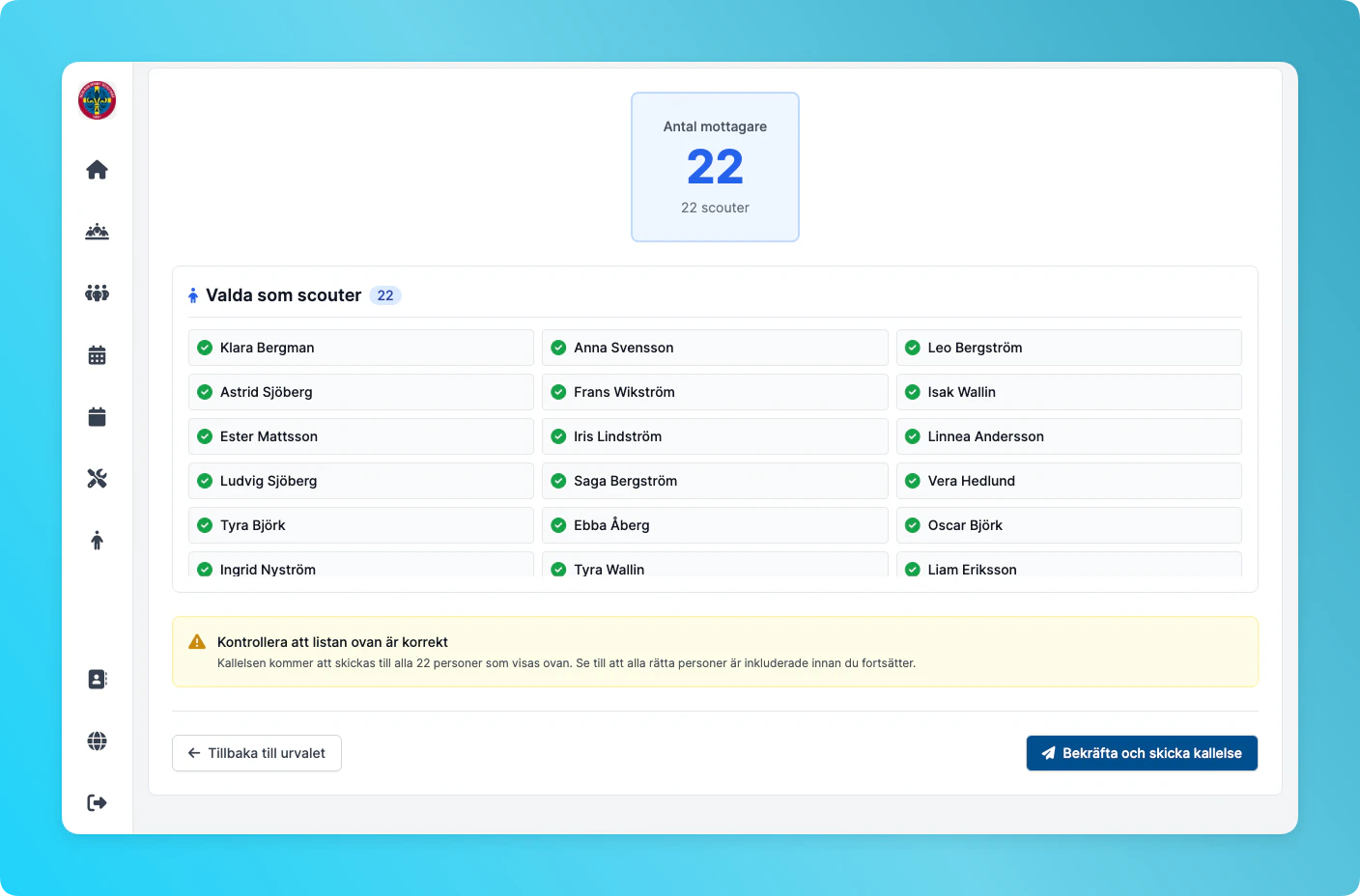Screen dimensions: 1360x896
Task: Click the green check next to Linnea Andersson
Action: pos(913,436)
